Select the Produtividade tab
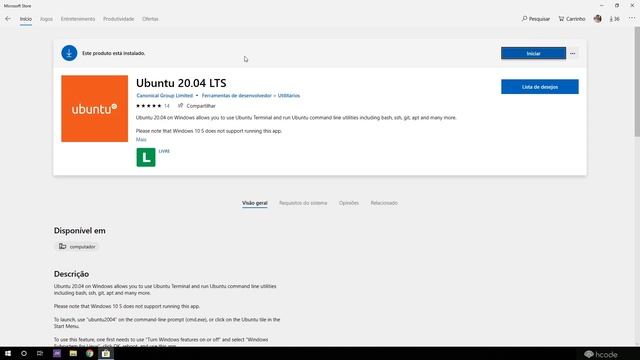This screenshot has width=640, height=360. click(118, 19)
